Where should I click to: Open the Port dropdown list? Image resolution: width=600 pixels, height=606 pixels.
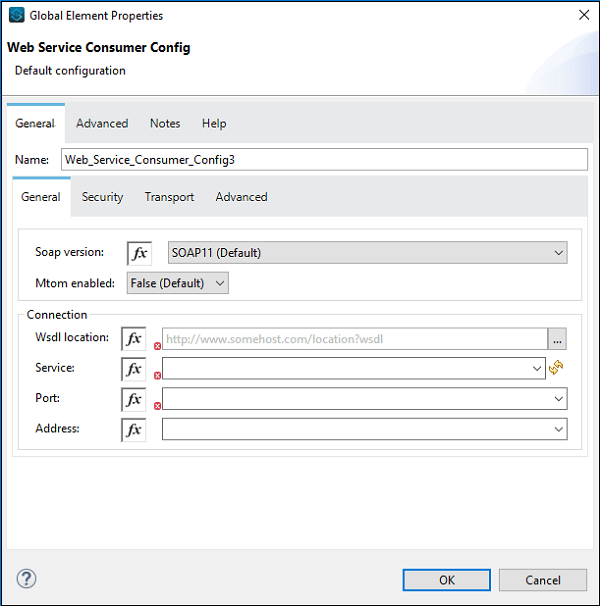coord(558,399)
